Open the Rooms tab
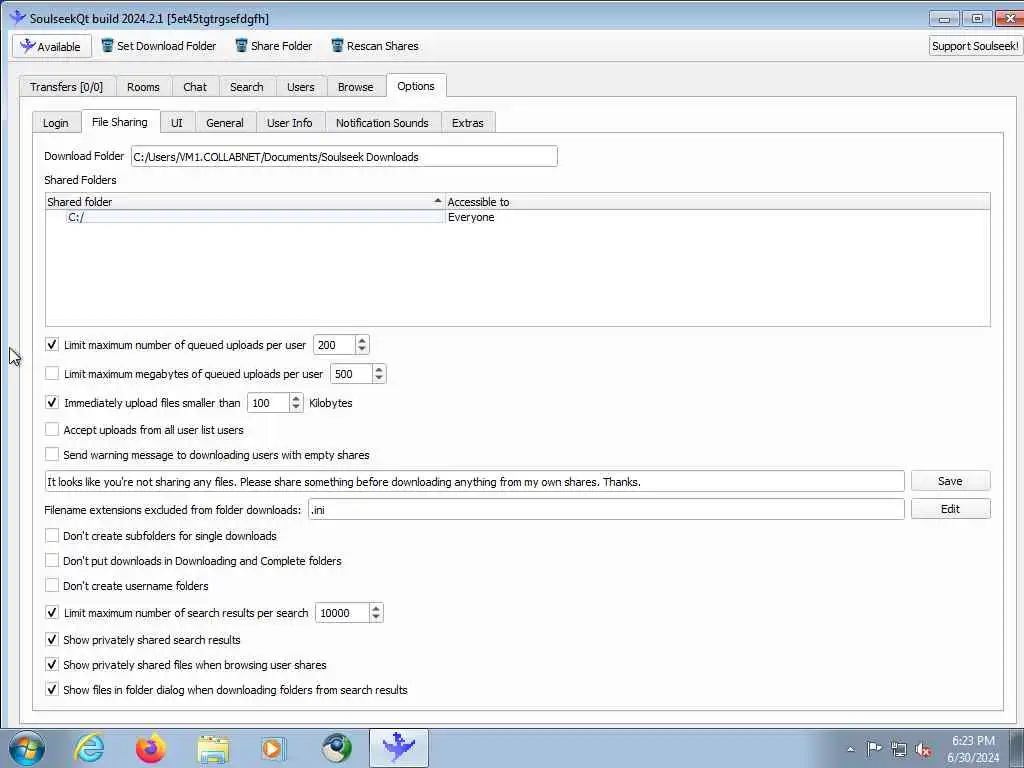 point(143,87)
